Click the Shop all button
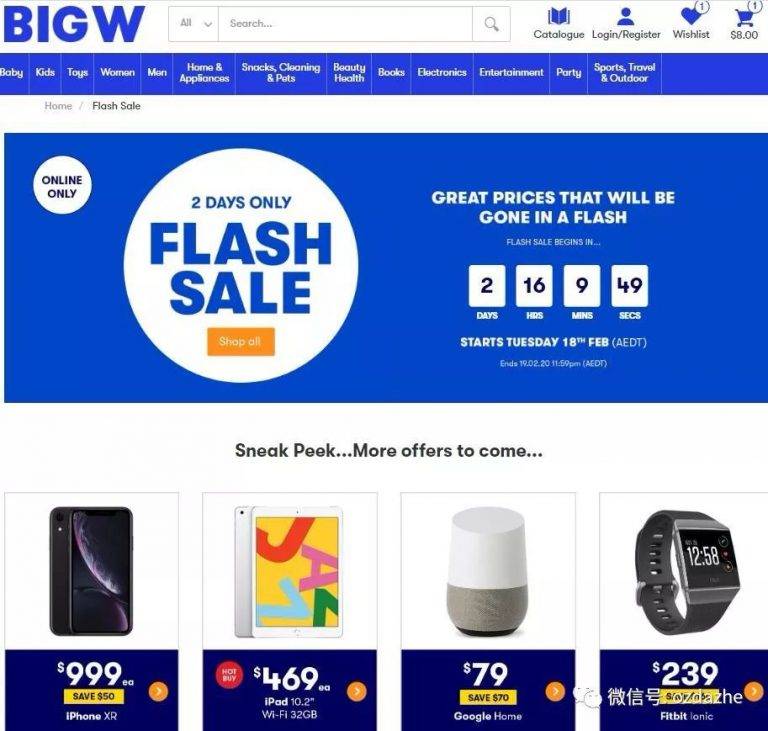Screen dimensions: 768x731 [x=240, y=341]
